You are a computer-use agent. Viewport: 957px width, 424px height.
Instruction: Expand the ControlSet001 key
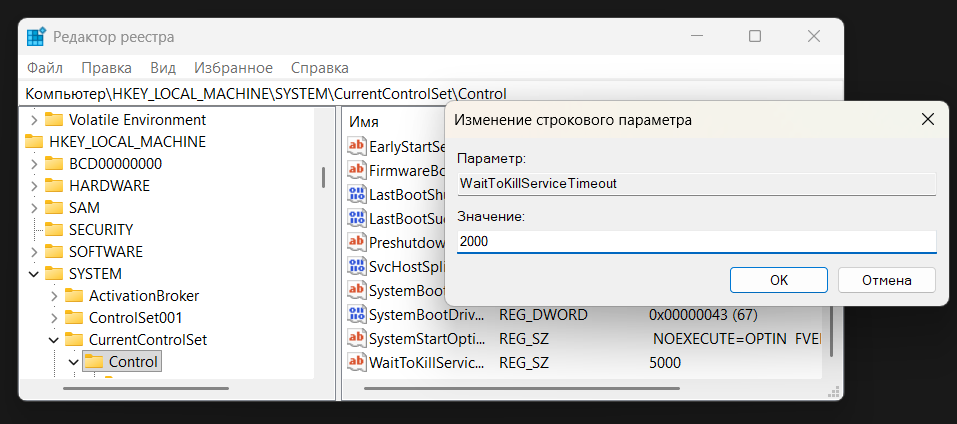(x=54, y=318)
